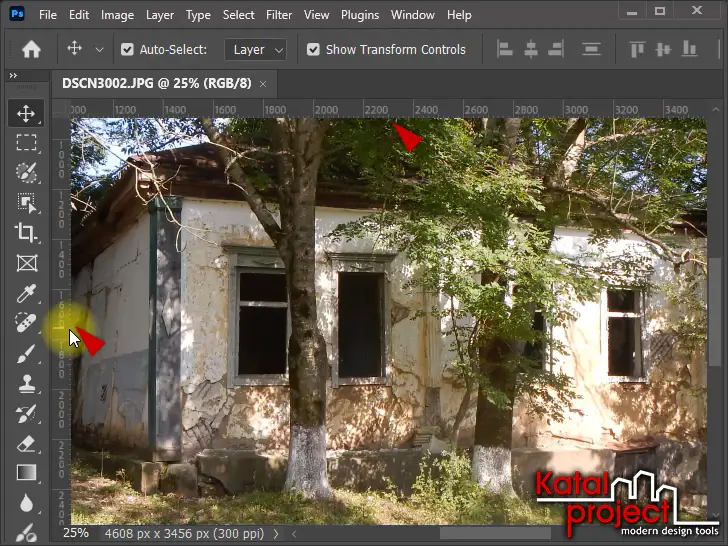728x546 pixels.
Task: Align bottom edges of layers
Action: pyautogui.click(x=689, y=49)
